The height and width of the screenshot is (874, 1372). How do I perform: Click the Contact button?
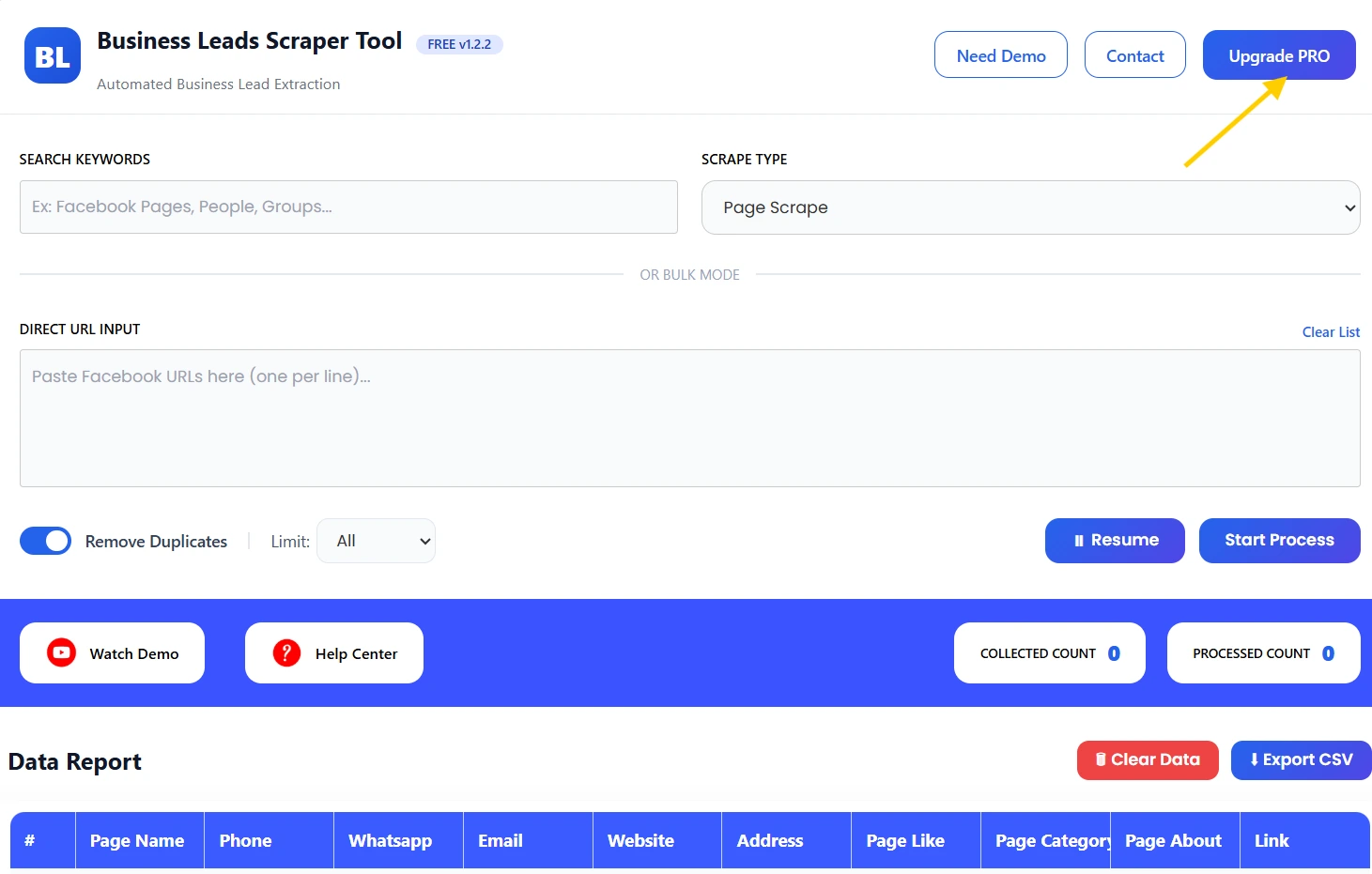pyautogui.click(x=1134, y=54)
